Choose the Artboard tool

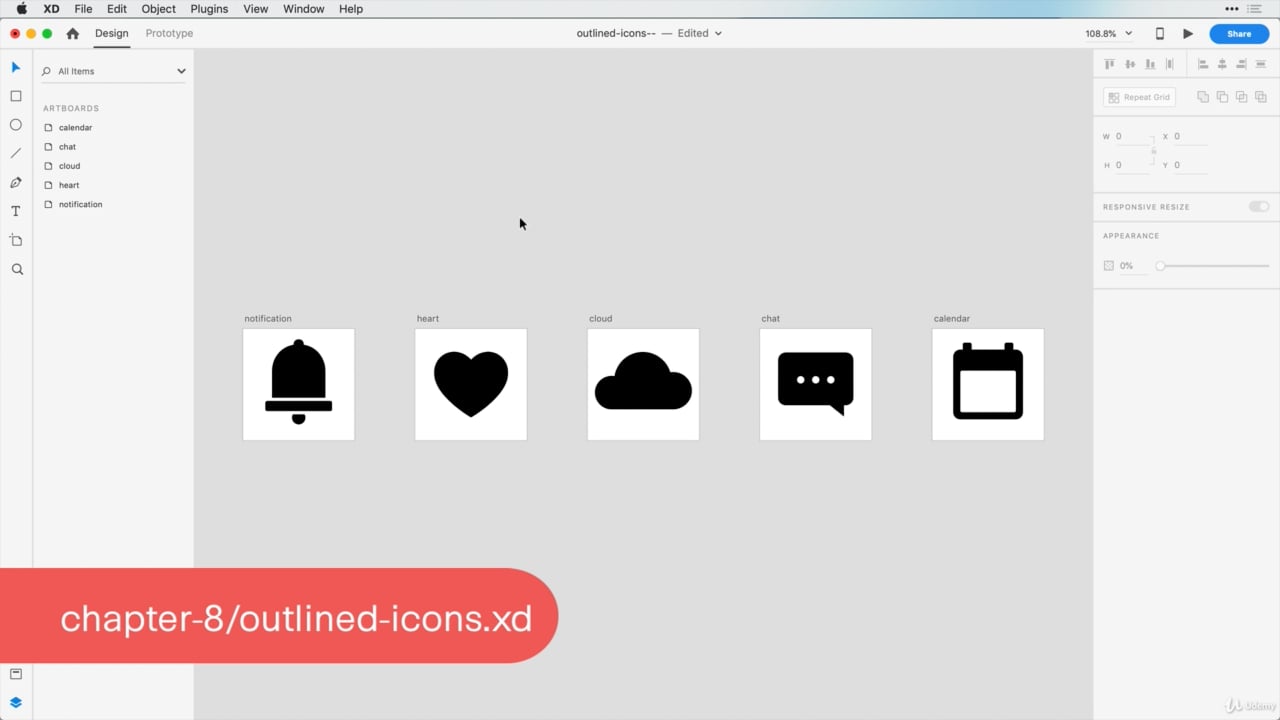16,240
